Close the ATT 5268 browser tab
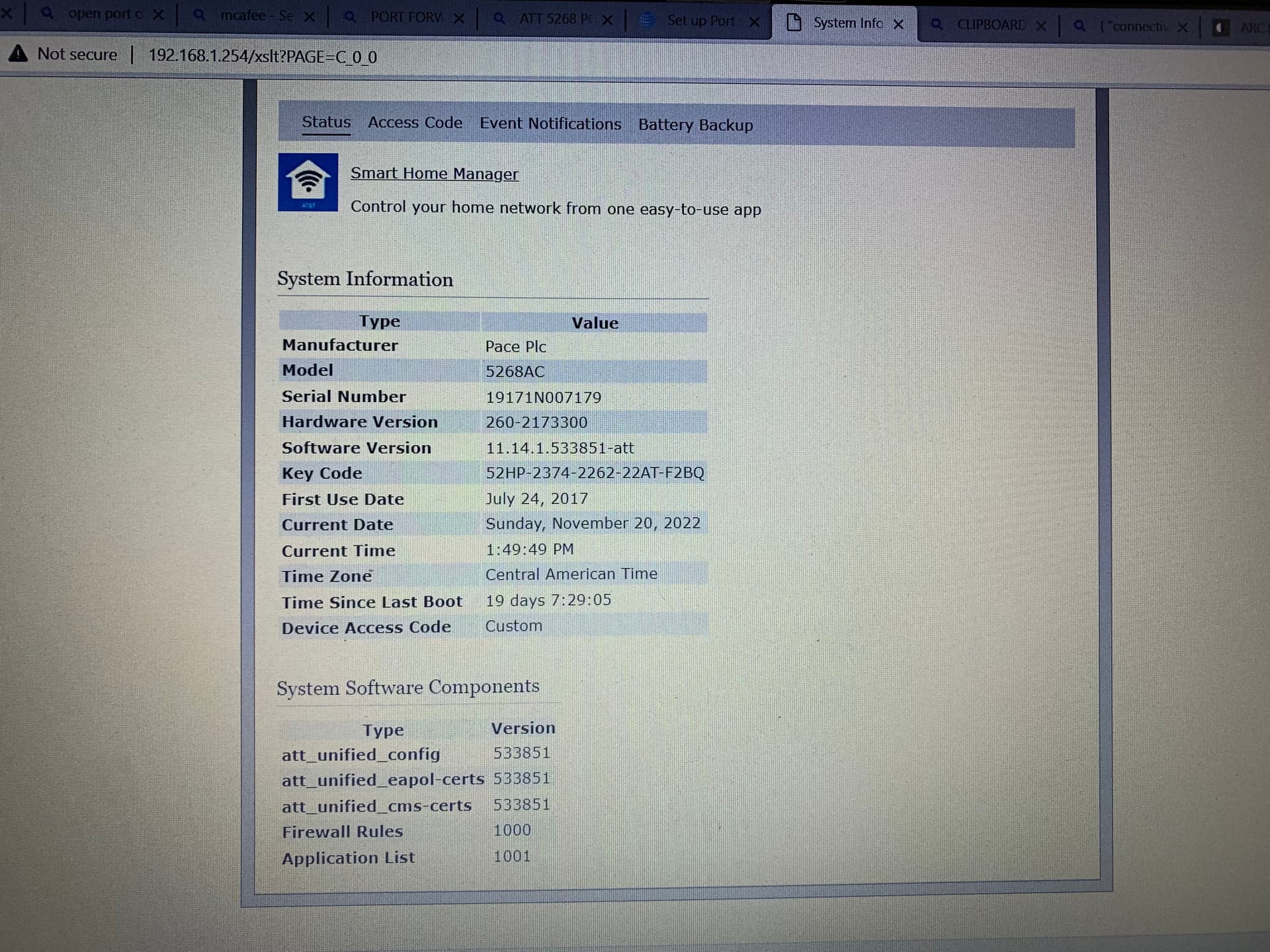 coord(607,20)
